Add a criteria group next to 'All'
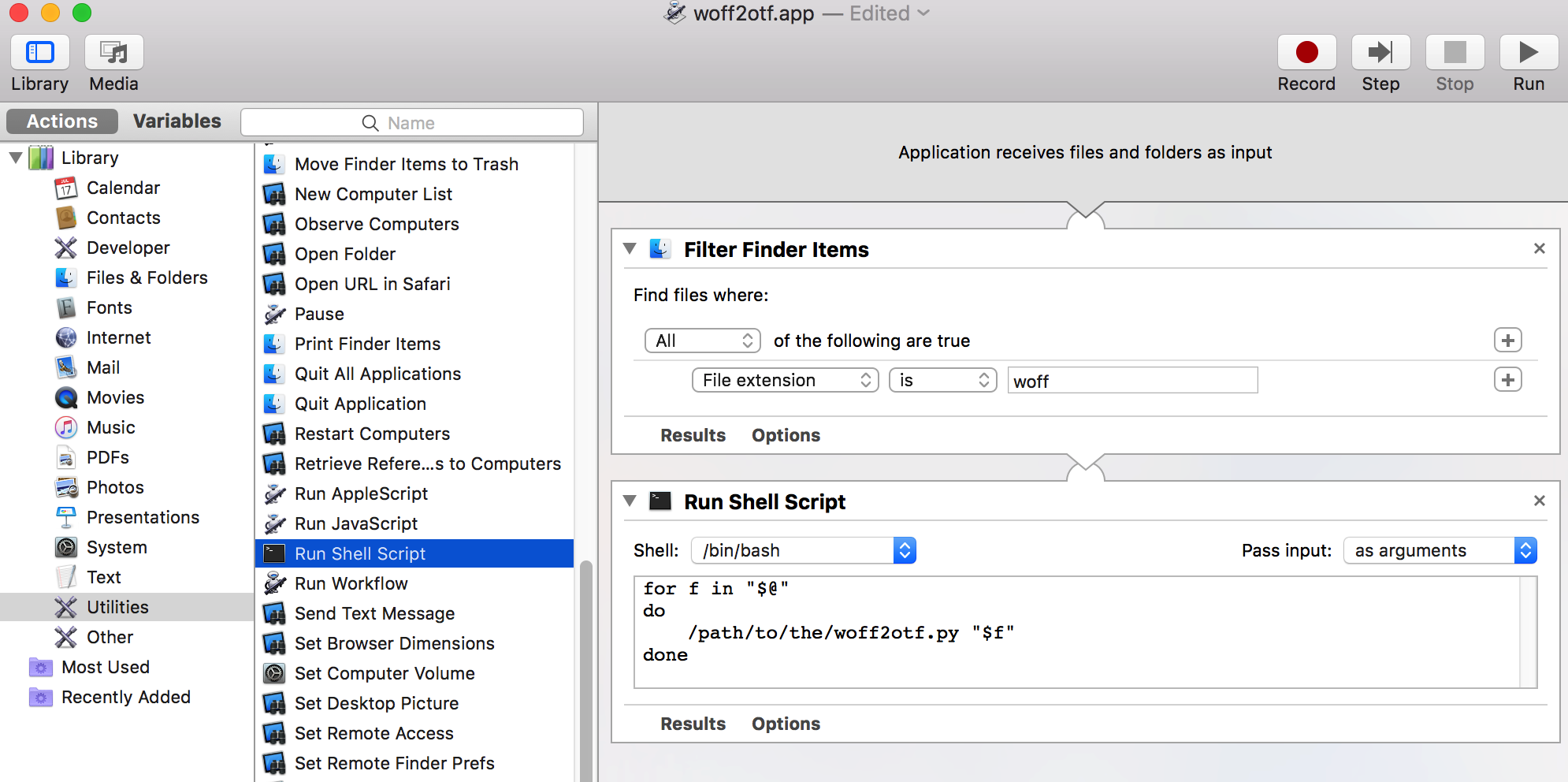 [x=1508, y=341]
